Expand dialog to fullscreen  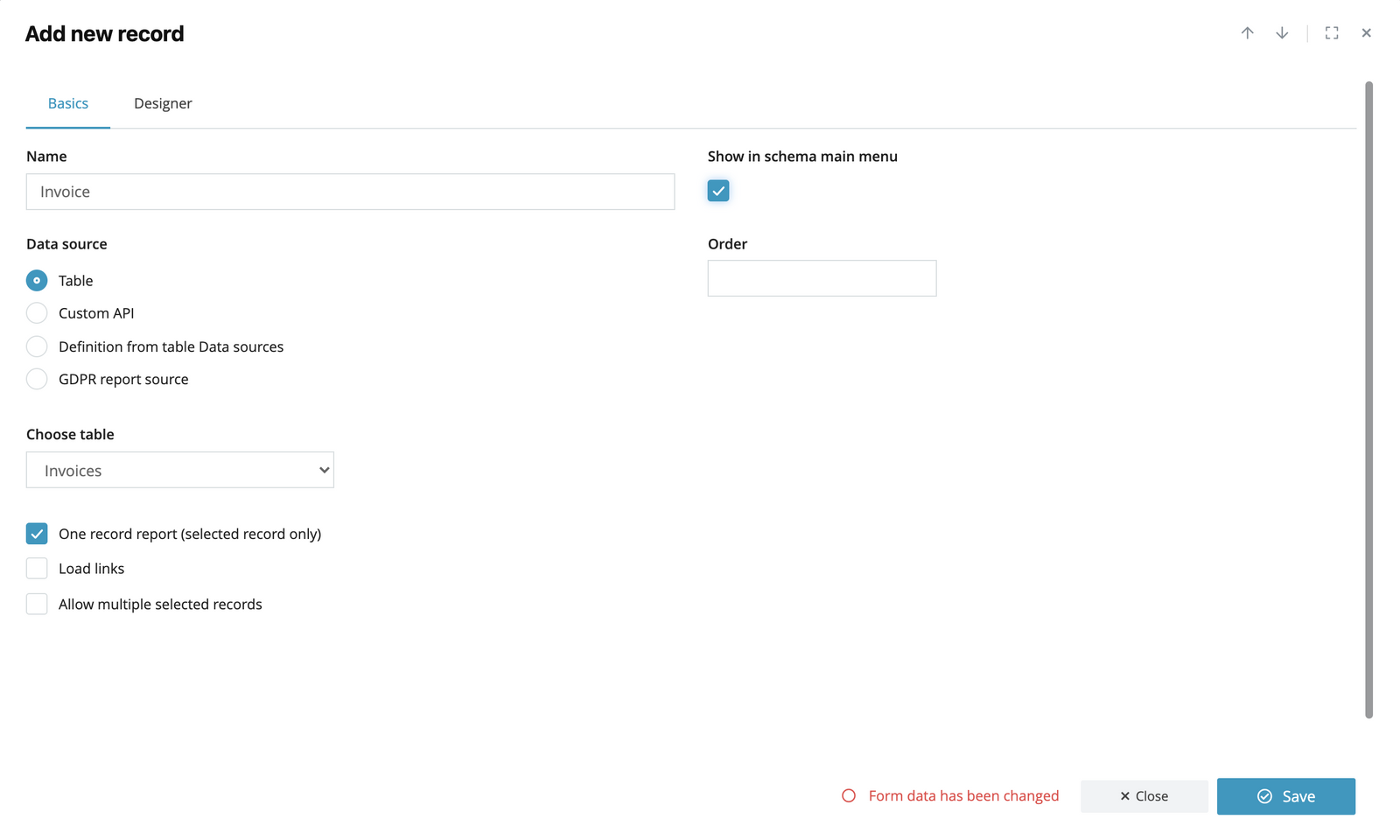[x=1332, y=33]
